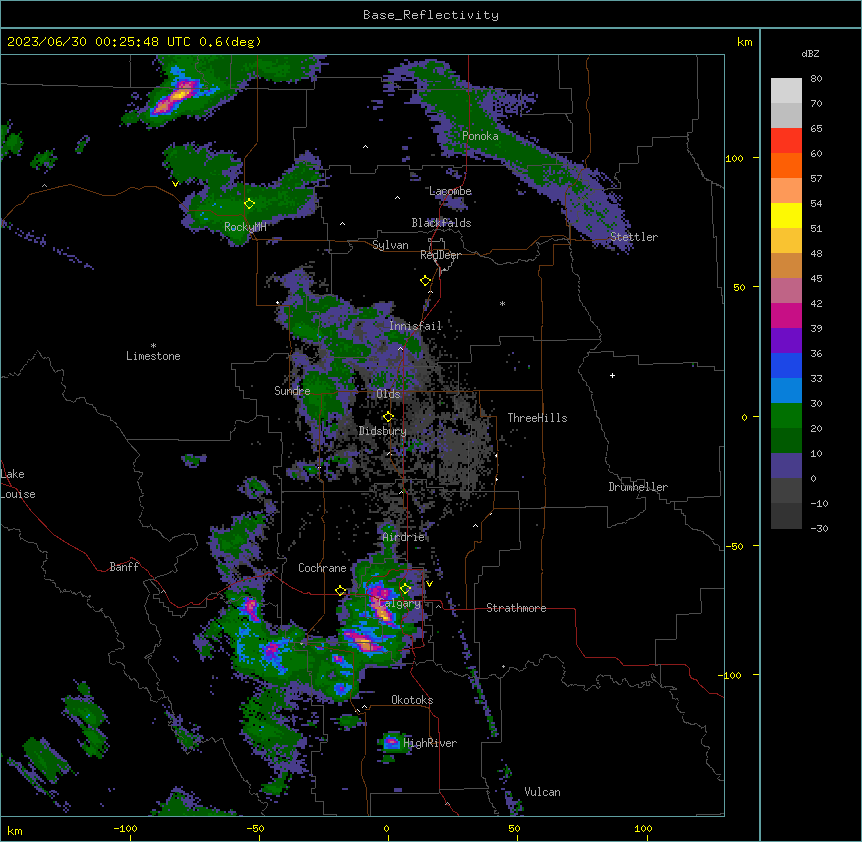
Task: Click the ThreeHills label
Action: [537, 418]
